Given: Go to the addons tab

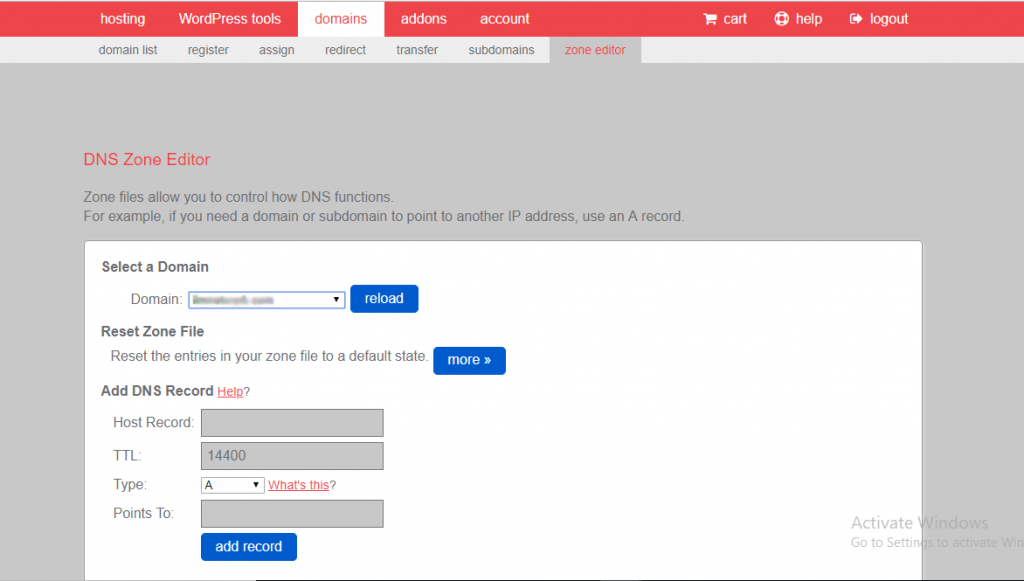Looking at the screenshot, I should pos(423,19).
